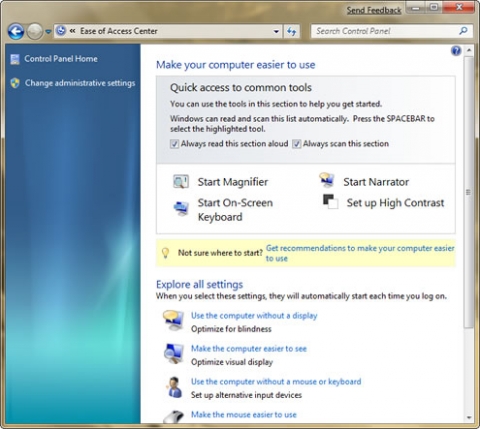
Task: Click Set up alternative input devices text
Action: (x=246, y=395)
